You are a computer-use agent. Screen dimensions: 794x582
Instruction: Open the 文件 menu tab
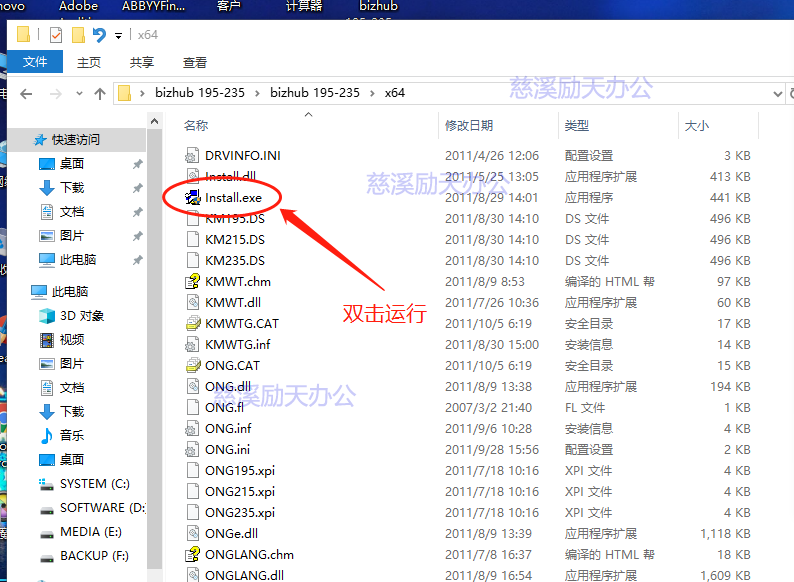click(x=35, y=62)
